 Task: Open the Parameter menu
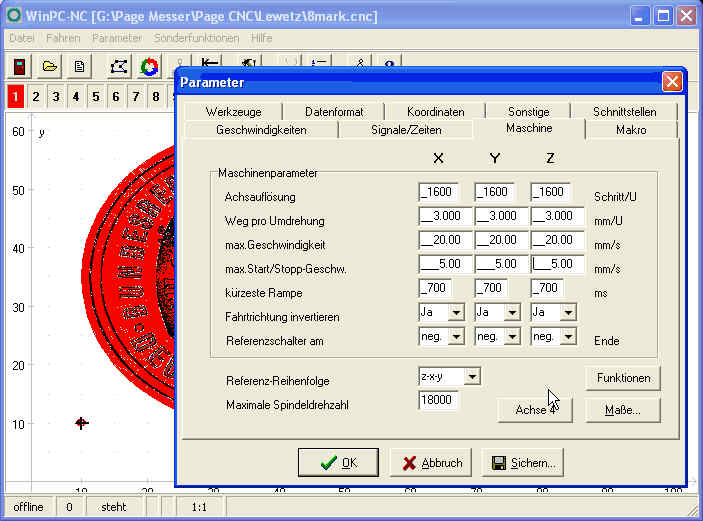point(117,38)
